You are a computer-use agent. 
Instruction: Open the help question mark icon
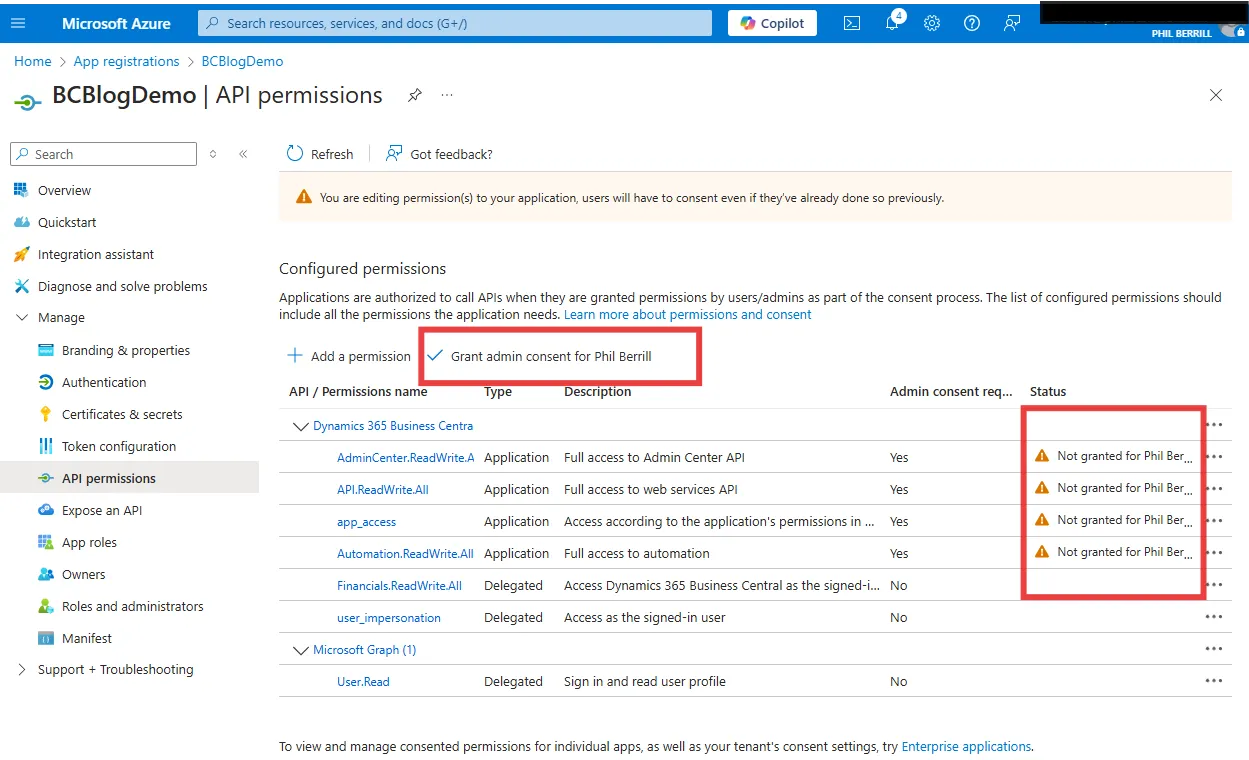972,23
